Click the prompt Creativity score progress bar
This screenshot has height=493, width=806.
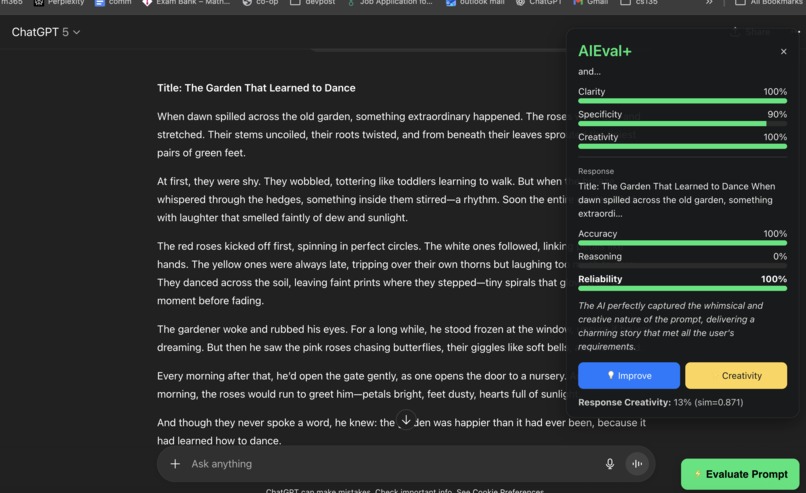[x=682, y=147]
